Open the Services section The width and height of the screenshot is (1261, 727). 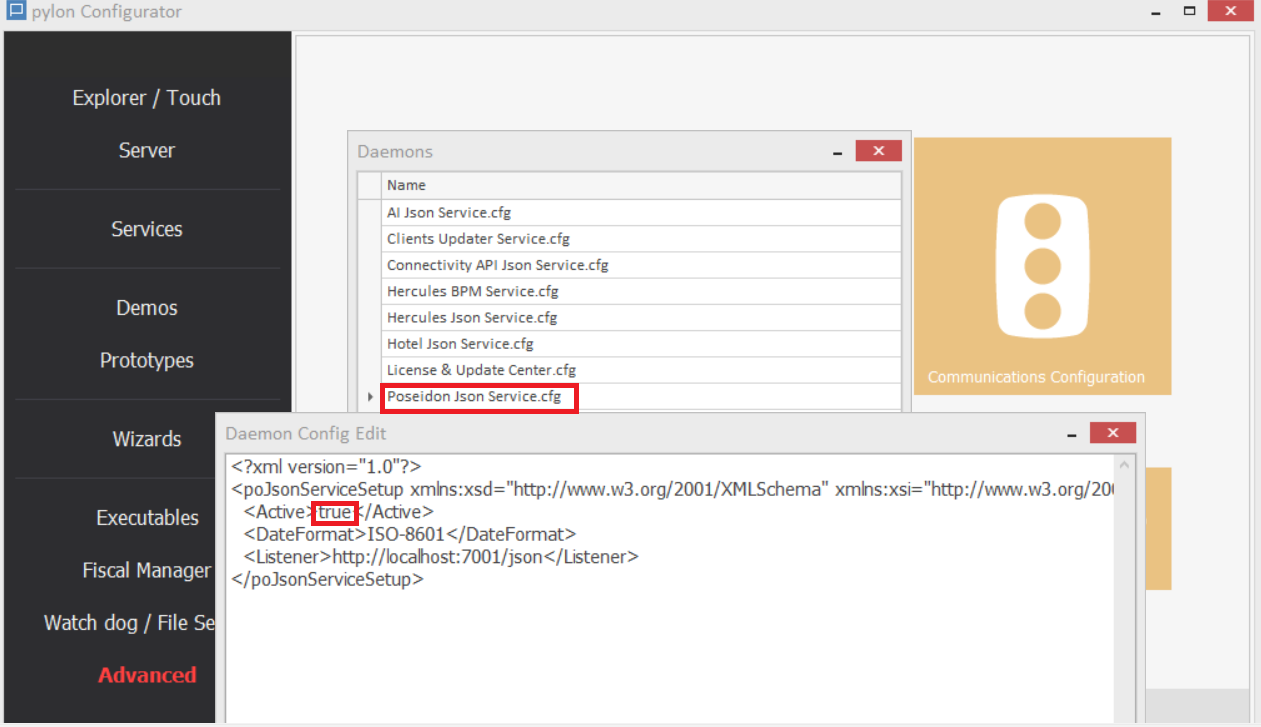point(146,229)
